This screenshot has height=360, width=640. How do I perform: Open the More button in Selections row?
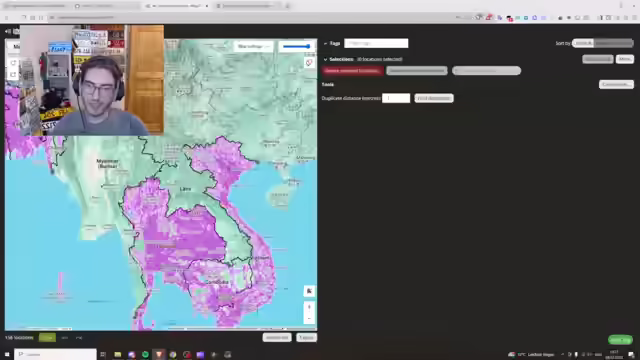click(624, 59)
